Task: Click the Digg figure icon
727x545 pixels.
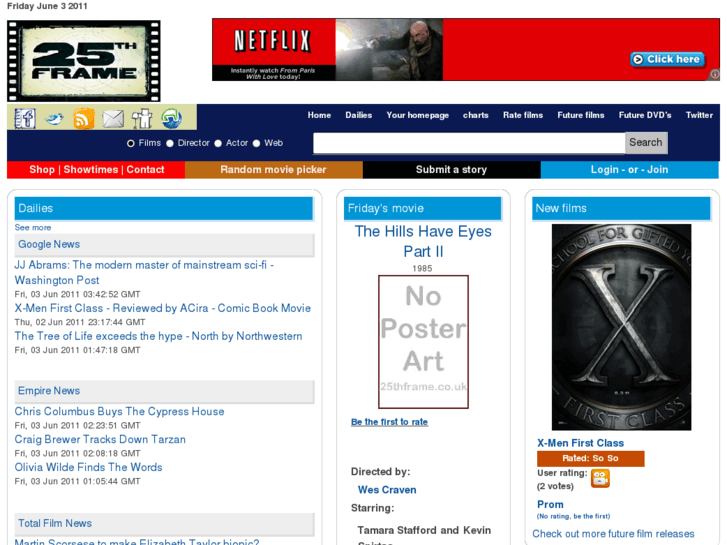Action: click(142, 118)
